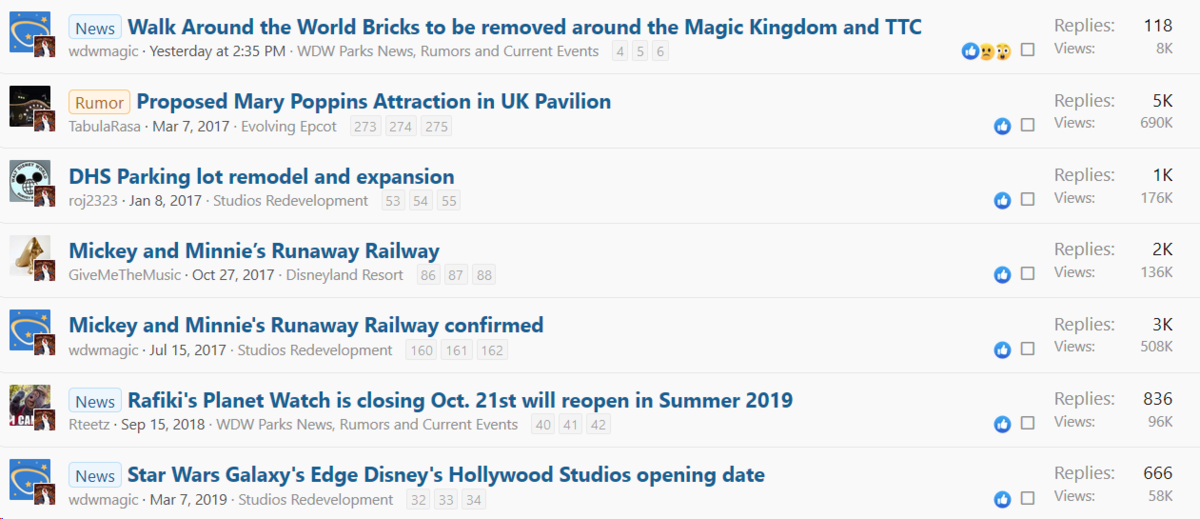Screen dimensions: 1200x519
Task: Click TabulaRasa's avatar on Mary Poppins thread
Action: 30,106
